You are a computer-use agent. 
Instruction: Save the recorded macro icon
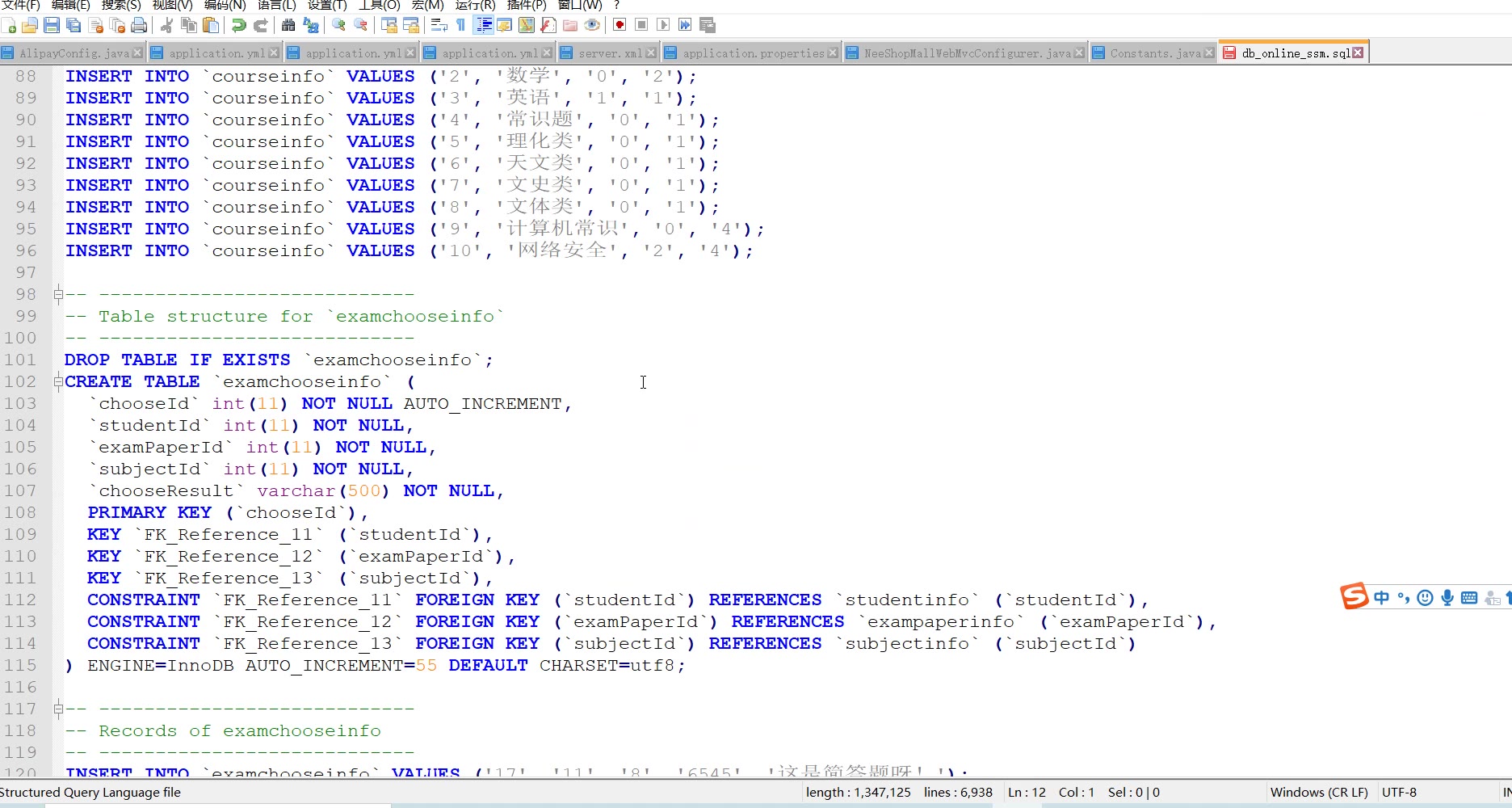[x=708, y=25]
